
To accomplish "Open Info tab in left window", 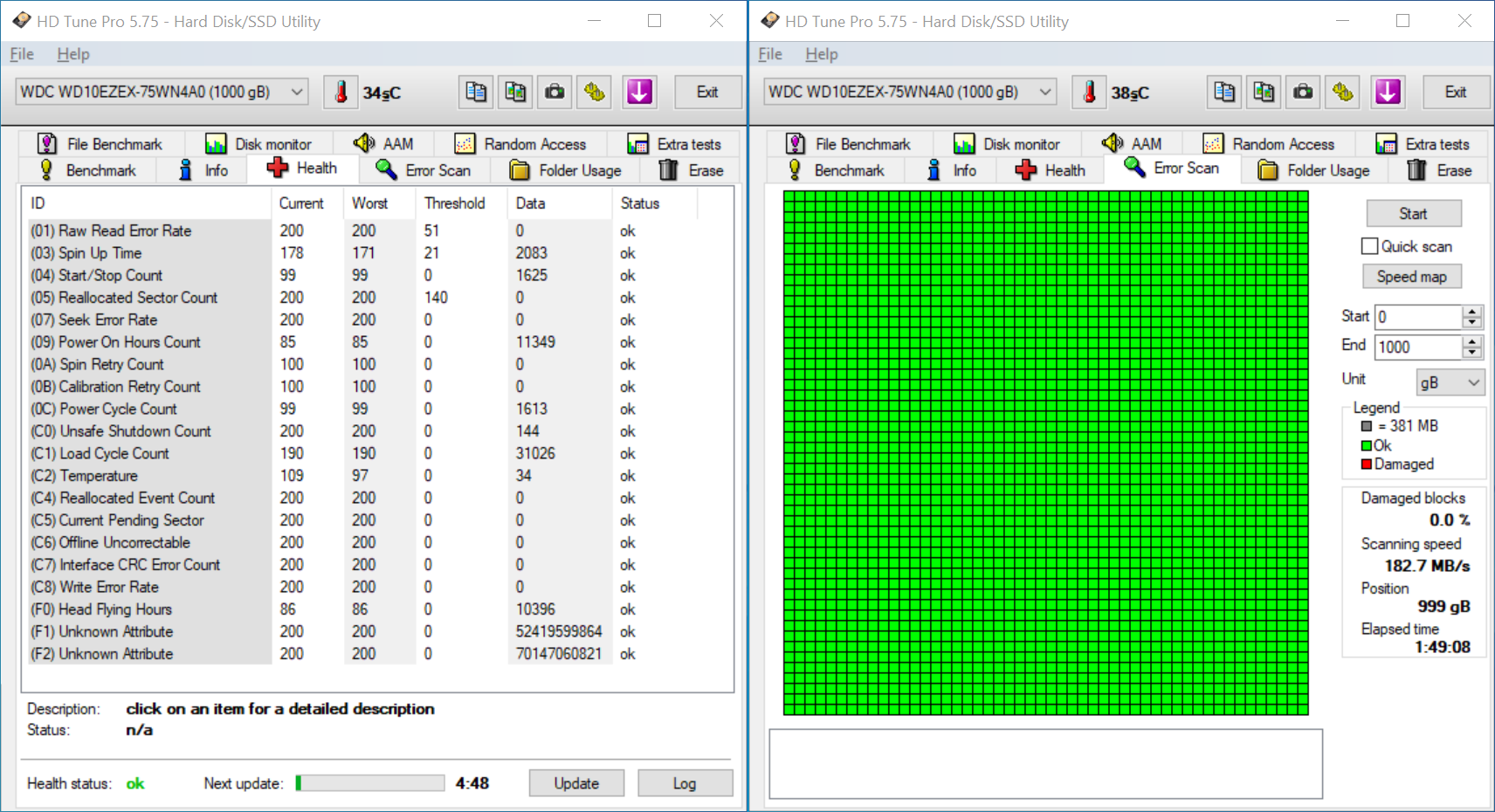I will 203,170.
